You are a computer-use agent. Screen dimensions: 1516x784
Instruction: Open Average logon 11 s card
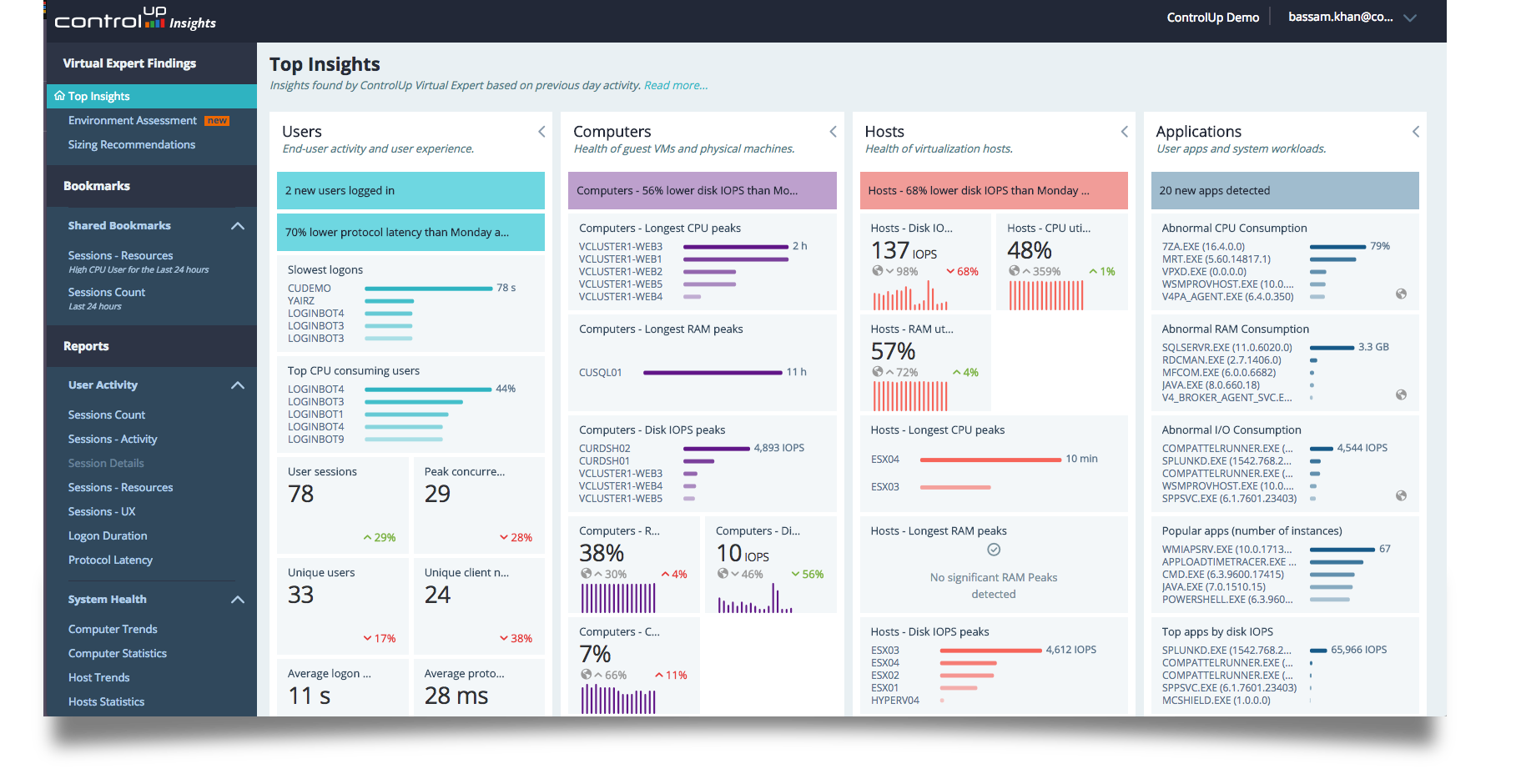(x=343, y=687)
